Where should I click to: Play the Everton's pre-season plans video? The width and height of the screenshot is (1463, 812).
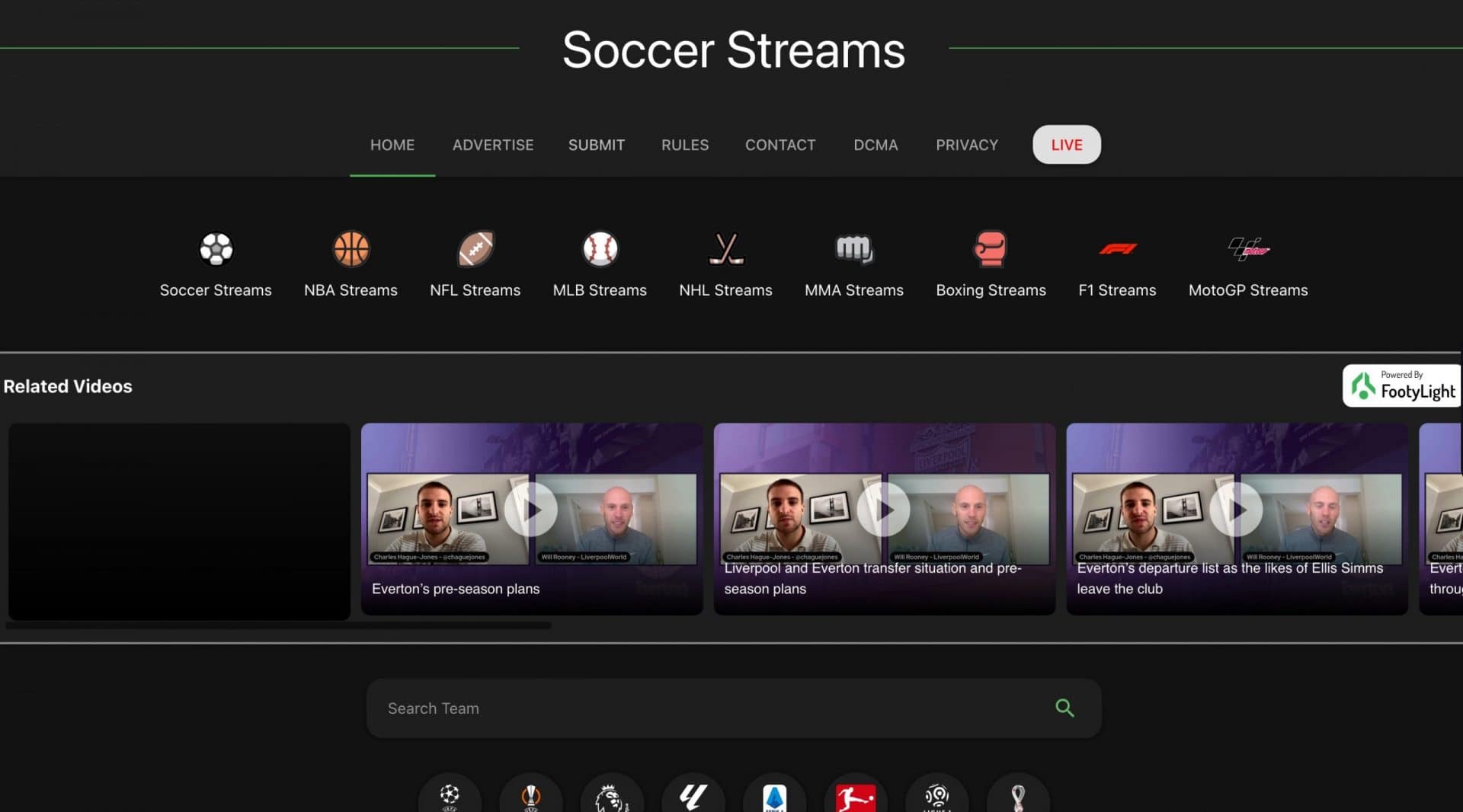pos(531,510)
